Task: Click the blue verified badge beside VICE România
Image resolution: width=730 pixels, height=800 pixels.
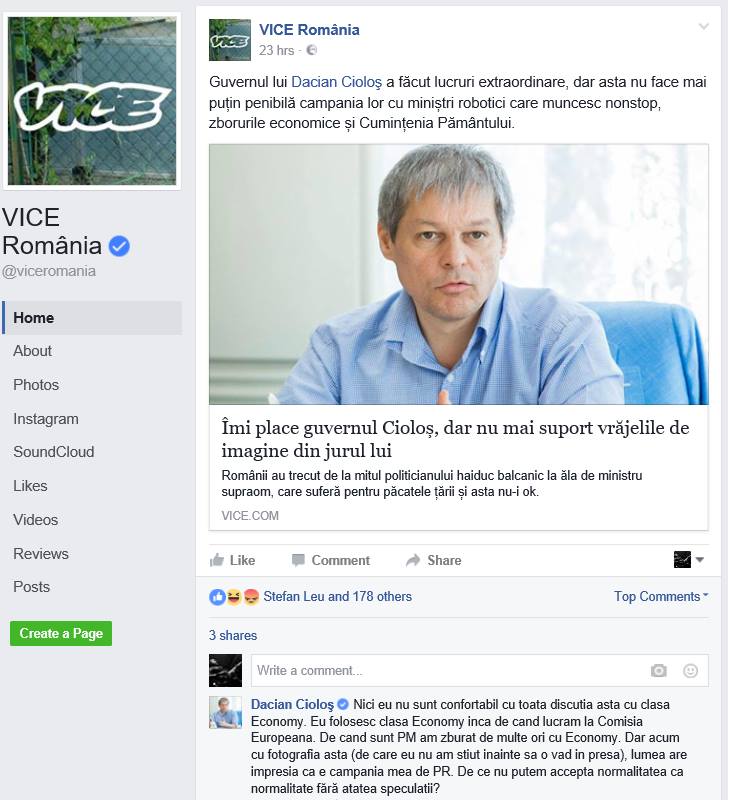Action: [x=119, y=246]
